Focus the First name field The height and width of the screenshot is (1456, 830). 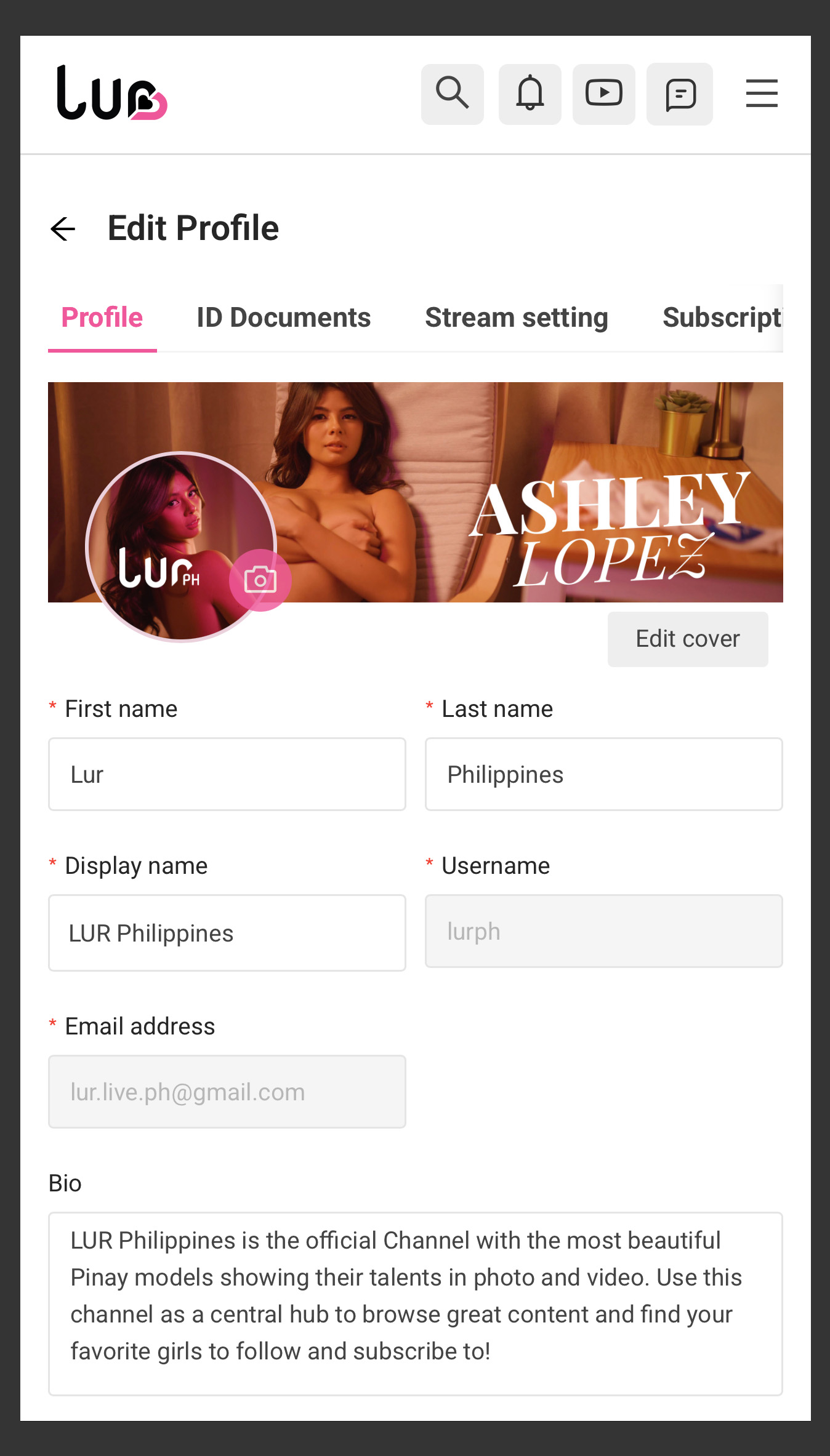[x=227, y=774]
